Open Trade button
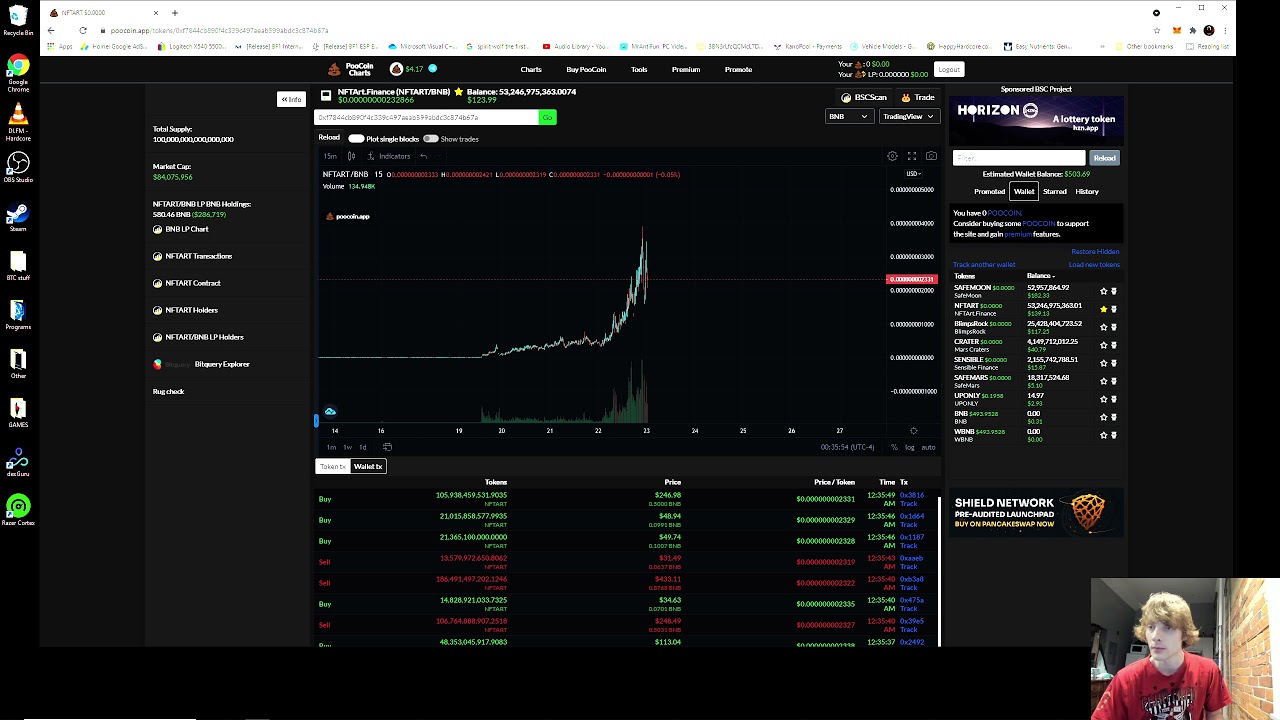The image size is (1280, 720). pyautogui.click(x=918, y=98)
